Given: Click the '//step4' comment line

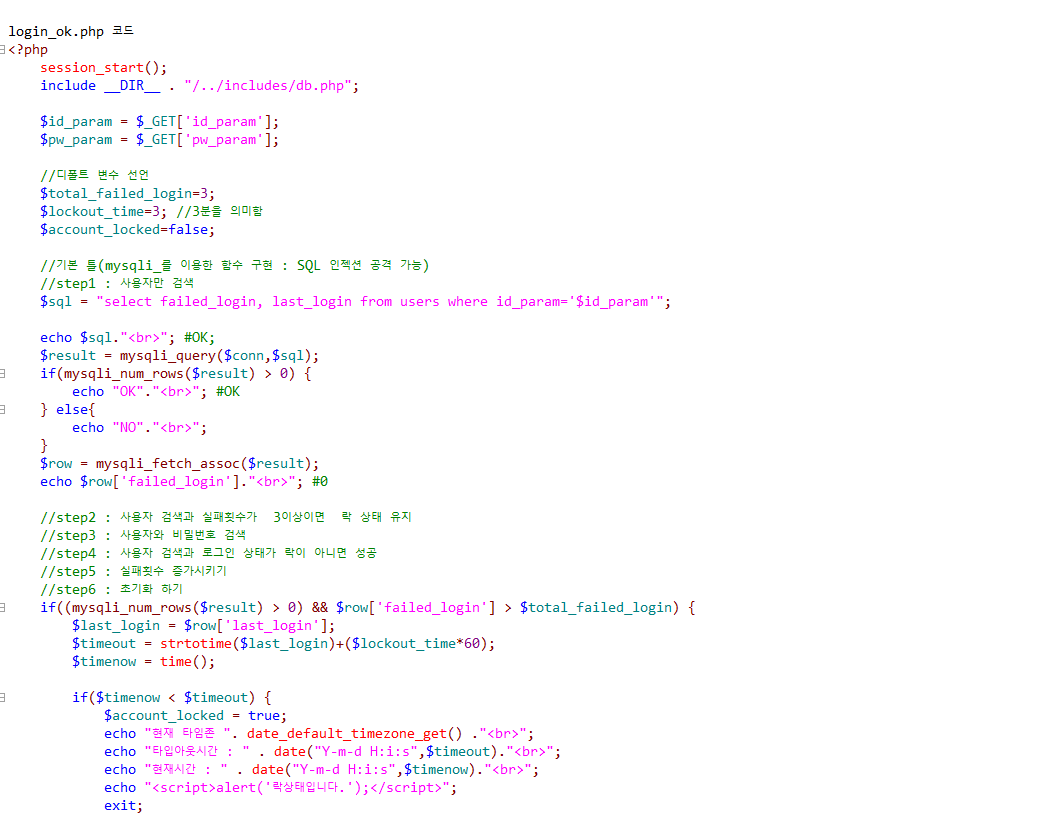Looking at the screenshot, I should click(x=208, y=553).
